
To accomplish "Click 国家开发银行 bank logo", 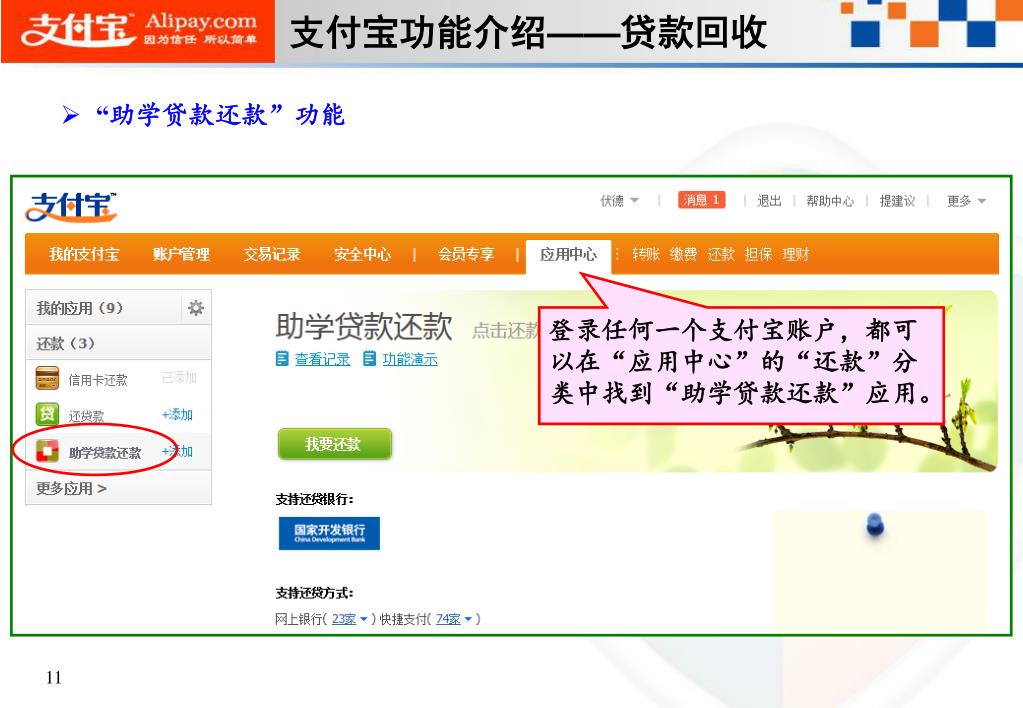I will pos(329,534).
